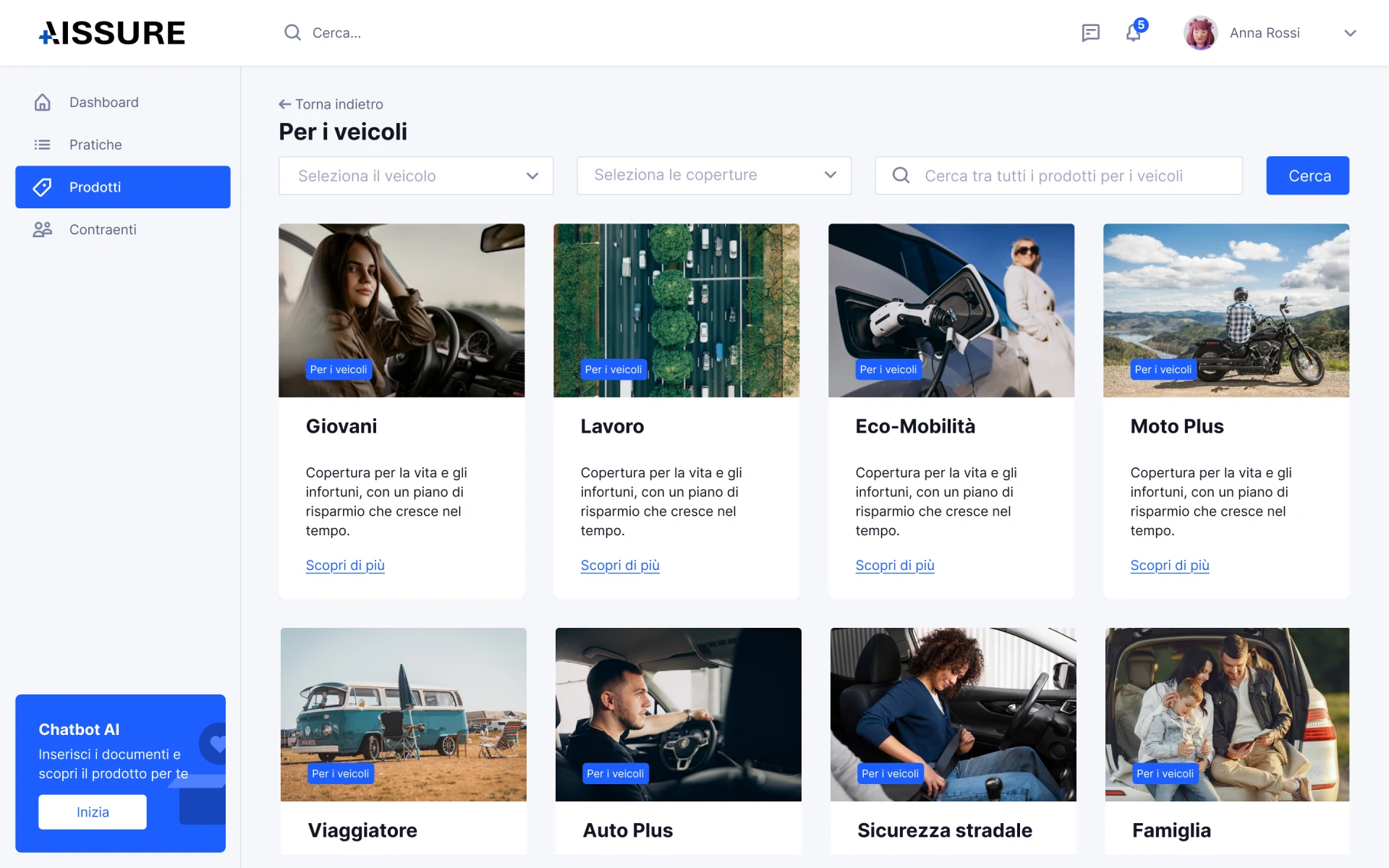Viewport: 1389px width, 868px height.
Task: Go to Pratiche in sidebar
Action: (95, 145)
